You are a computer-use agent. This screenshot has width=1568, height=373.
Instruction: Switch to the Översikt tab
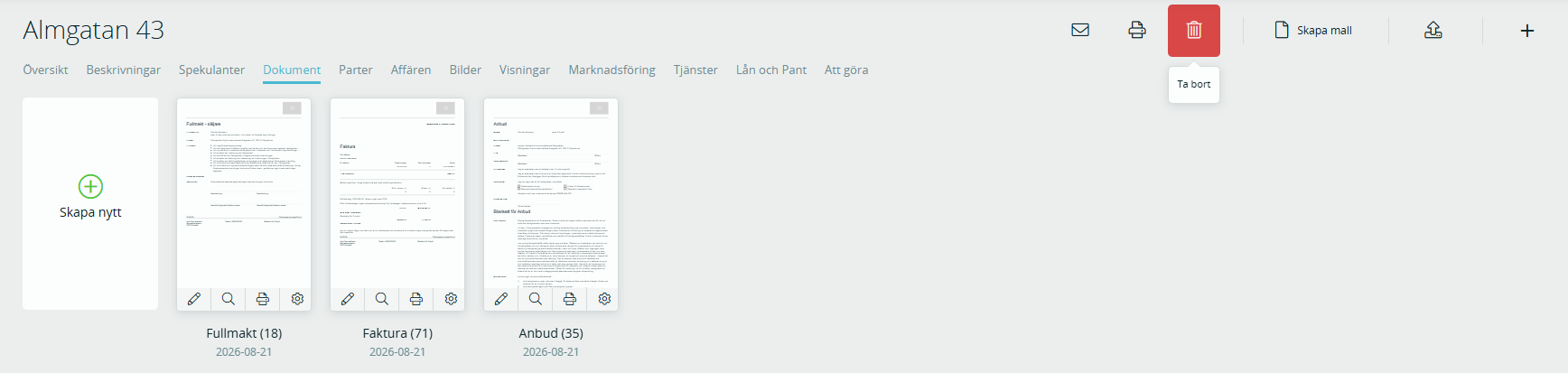(x=45, y=70)
